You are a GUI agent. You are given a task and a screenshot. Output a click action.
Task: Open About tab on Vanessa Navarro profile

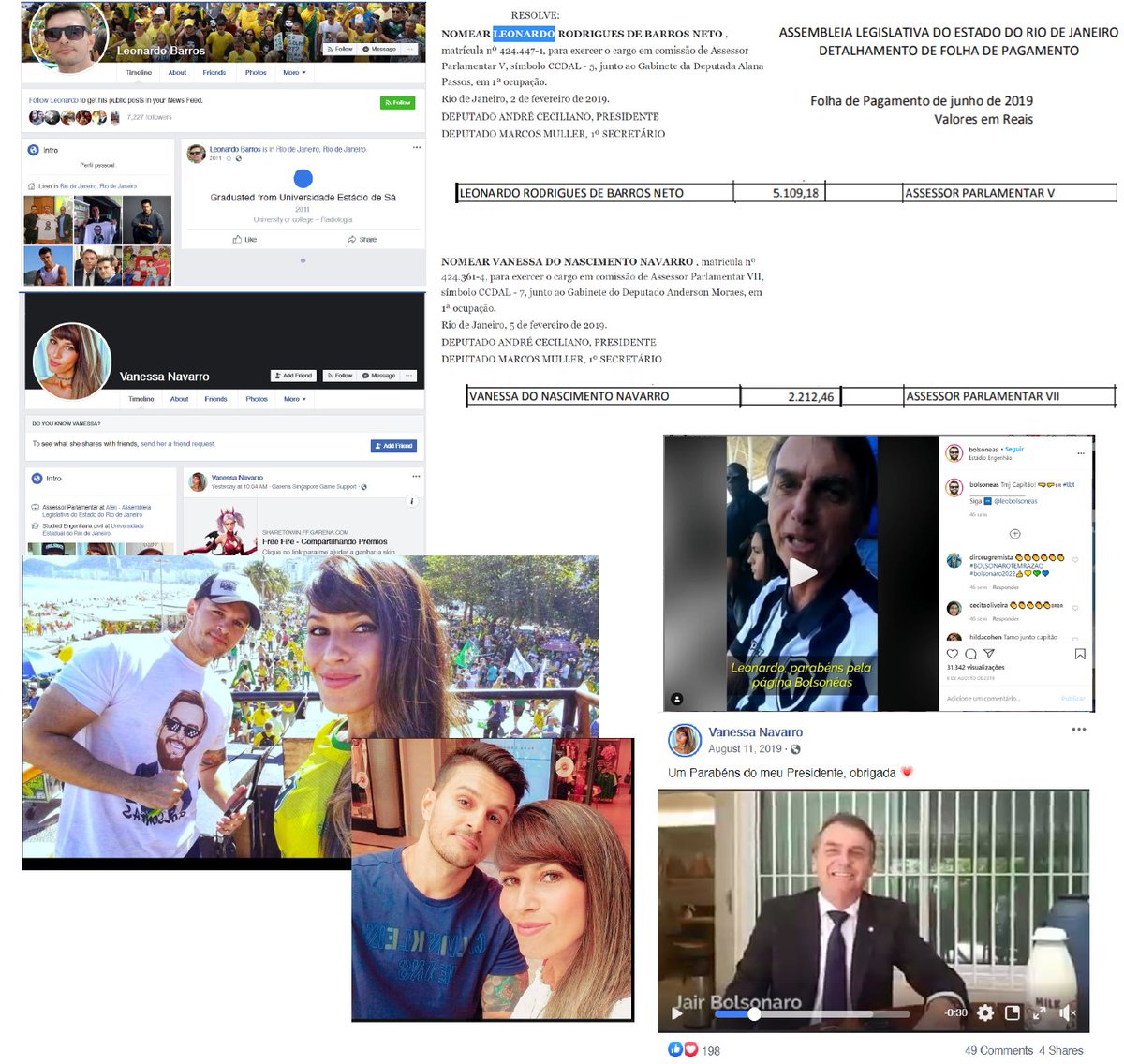179,399
